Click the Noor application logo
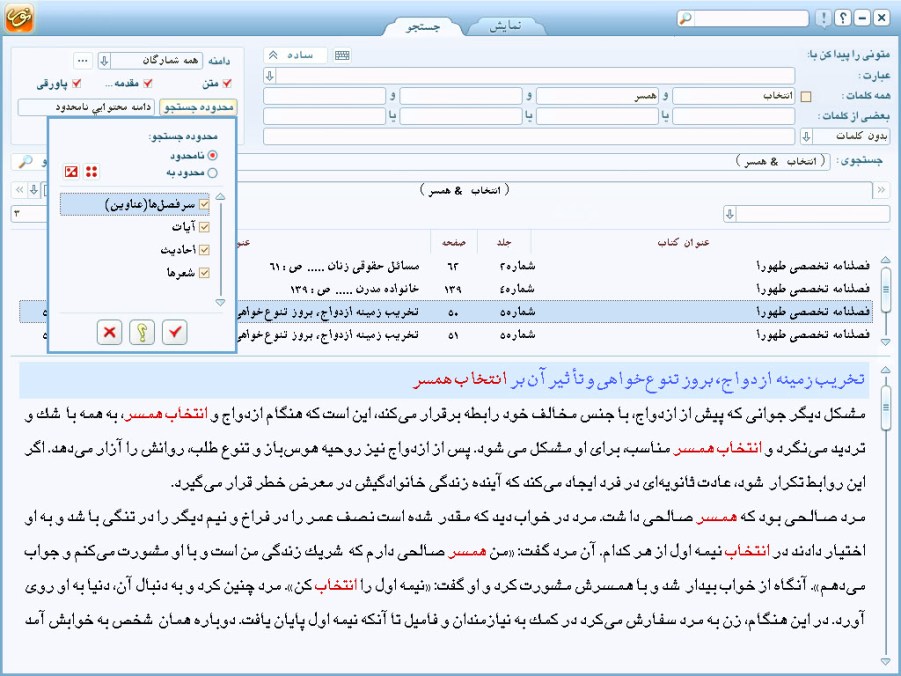The image size is (901, 676). click(19, 17)
